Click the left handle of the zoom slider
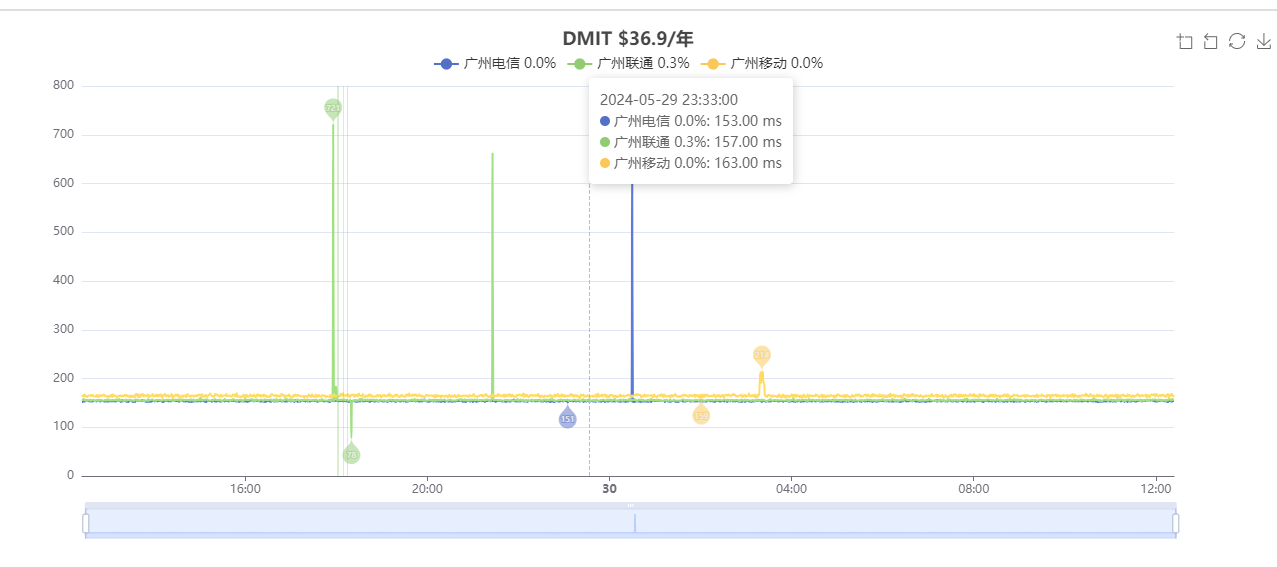 click(86, 522)
